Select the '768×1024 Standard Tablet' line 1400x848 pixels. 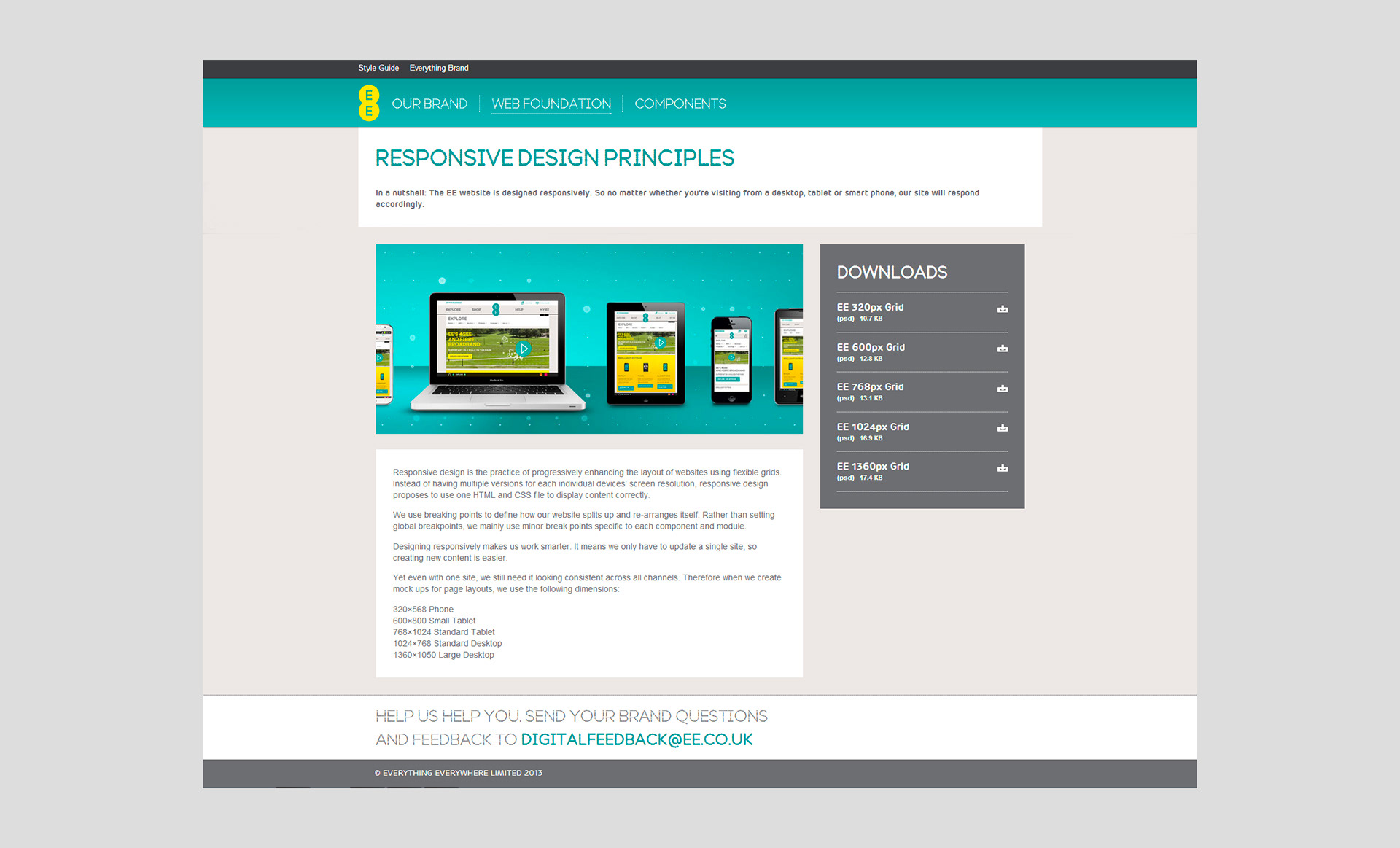pos(444,632)
